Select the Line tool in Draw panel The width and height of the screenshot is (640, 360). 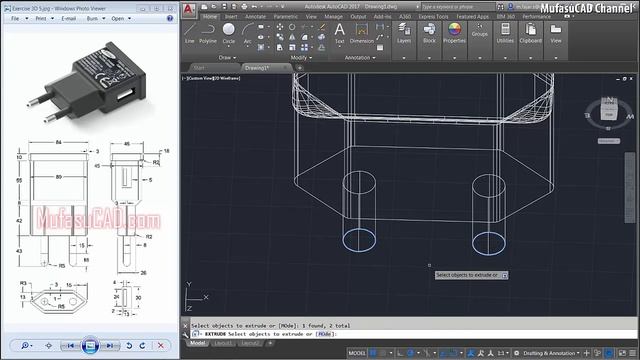(x=190, y=33)
